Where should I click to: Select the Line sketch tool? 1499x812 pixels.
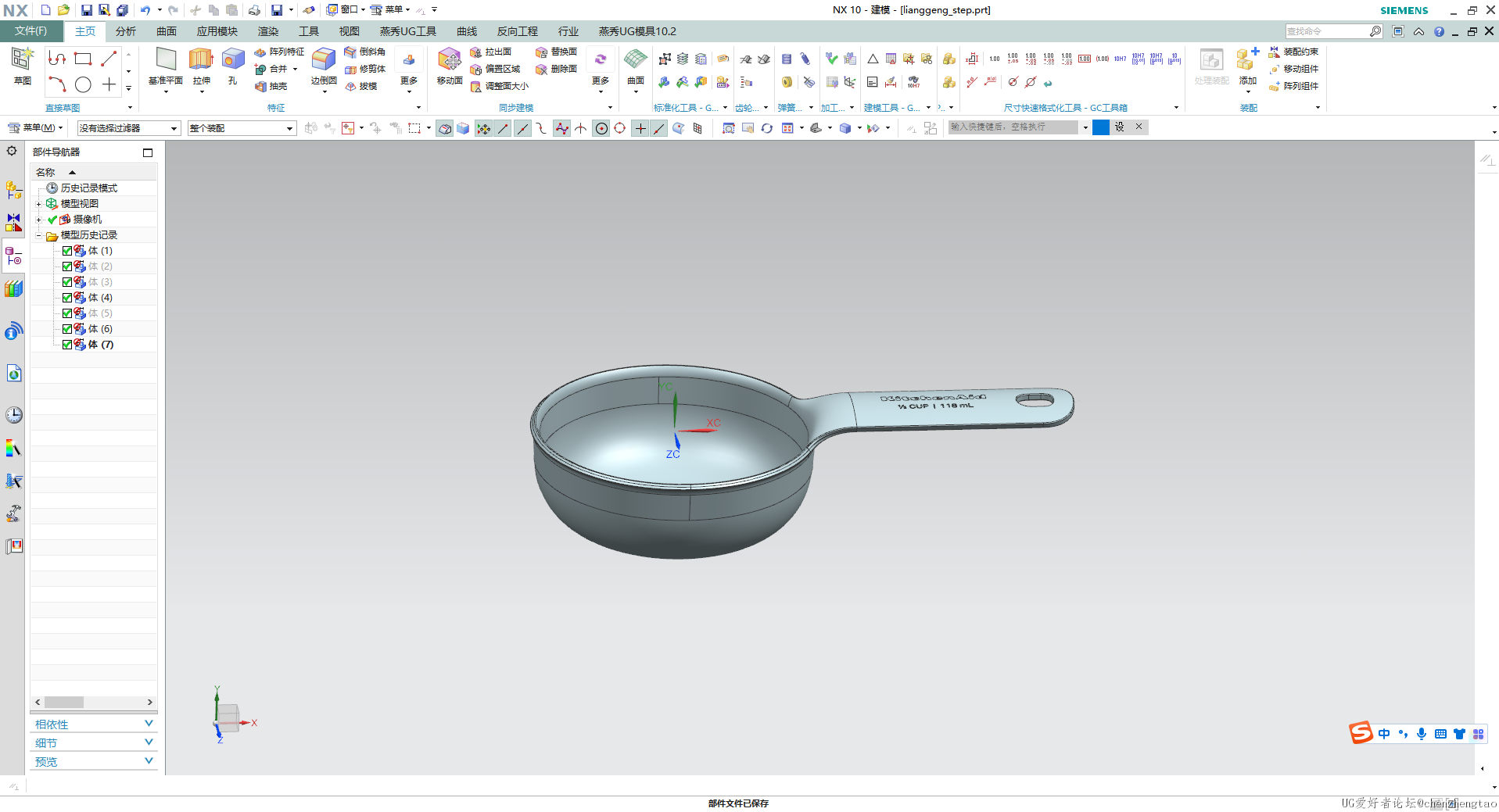click(109, 59)
